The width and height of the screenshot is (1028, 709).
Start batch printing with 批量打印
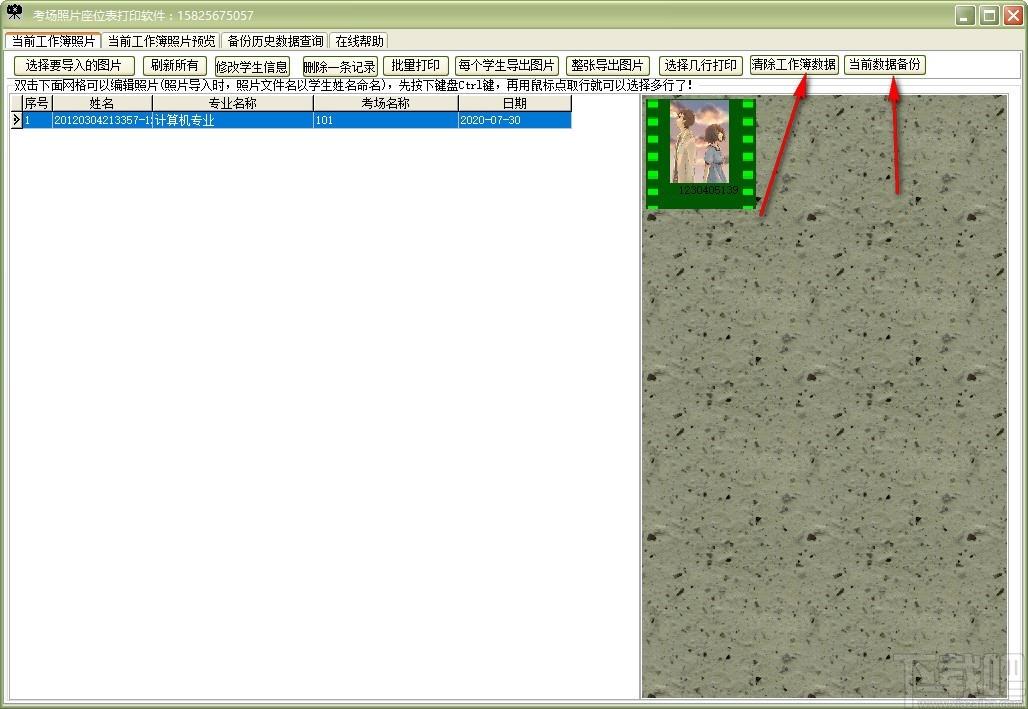[416, 66]
